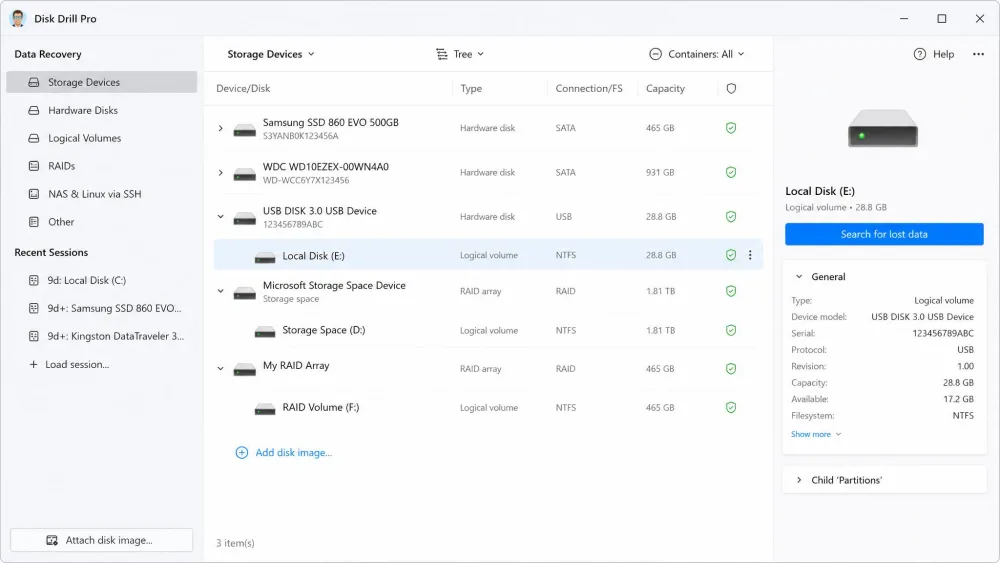
Task: Click Search for lost data button
Action: coord(884,234)
